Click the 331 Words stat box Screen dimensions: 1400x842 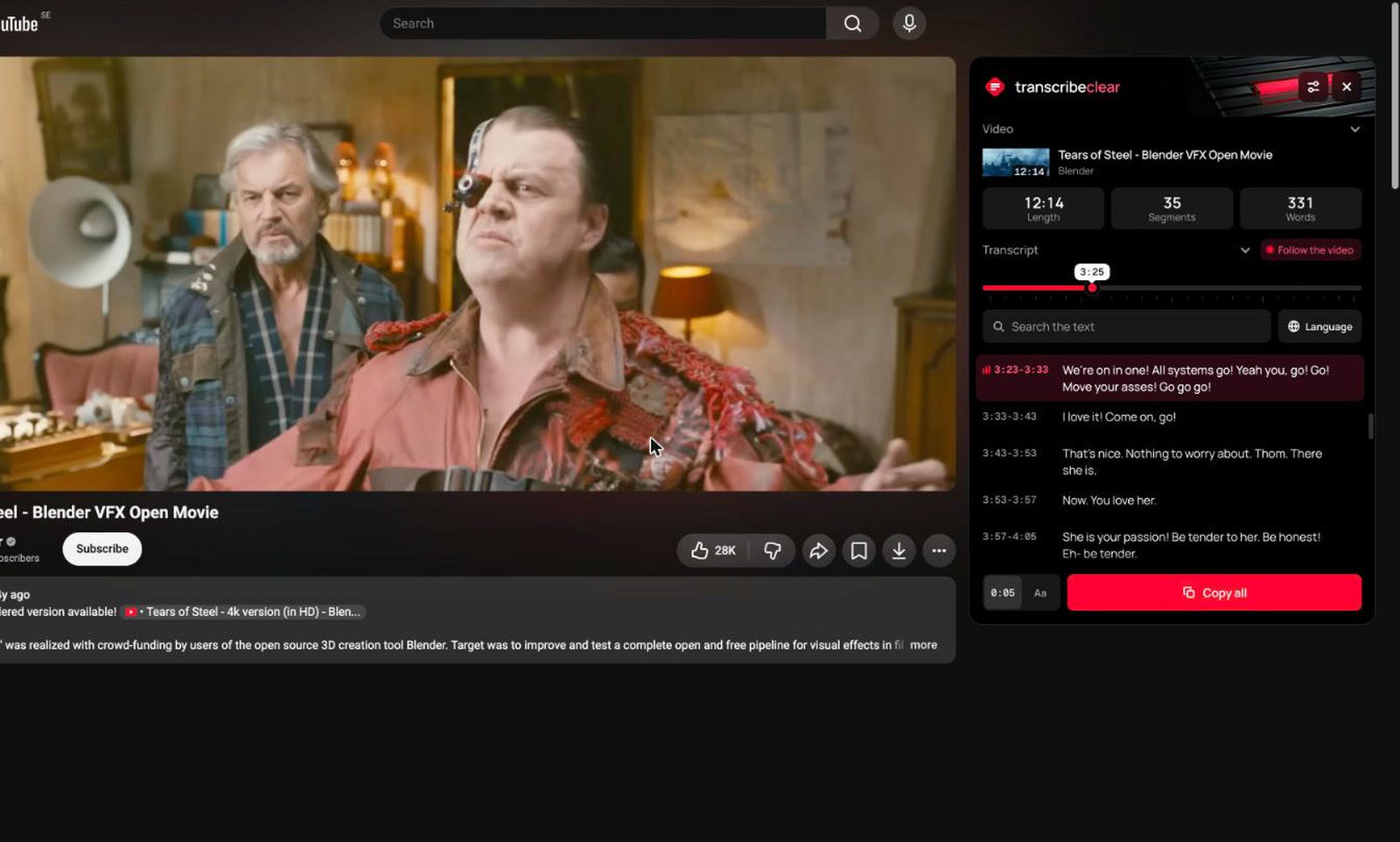pos(1300,208)
